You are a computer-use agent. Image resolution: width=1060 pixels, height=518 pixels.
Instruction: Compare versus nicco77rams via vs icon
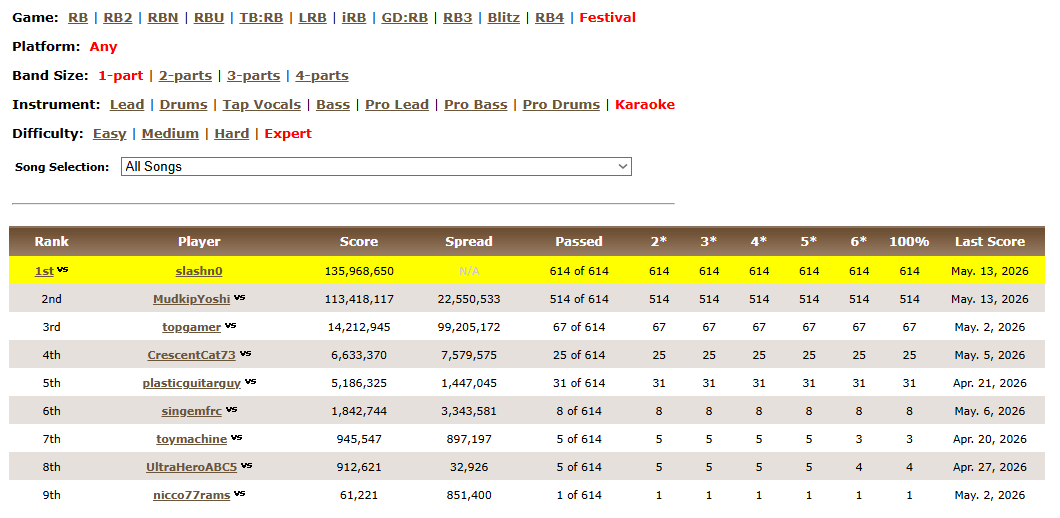pyautogui.click(x=239, y=493)
